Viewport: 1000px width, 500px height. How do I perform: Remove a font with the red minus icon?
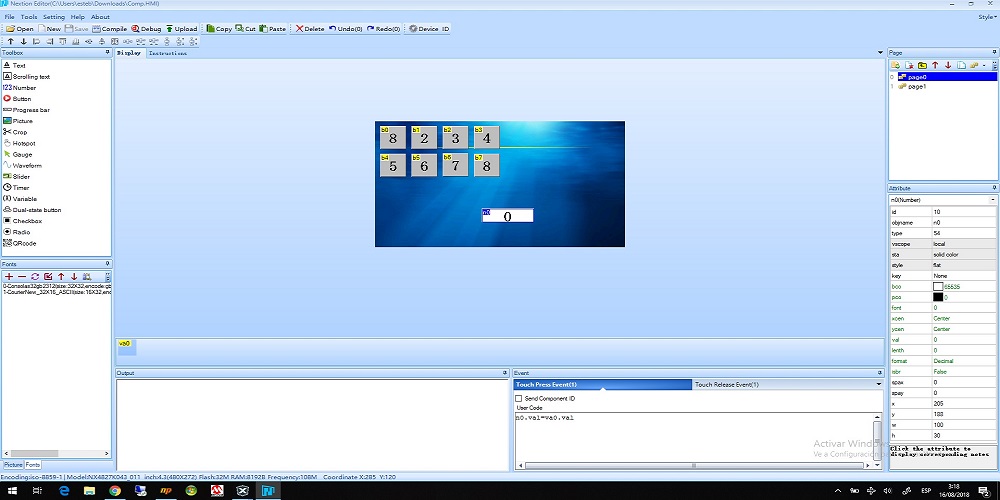pyautogui.click(x=22, y=277)
